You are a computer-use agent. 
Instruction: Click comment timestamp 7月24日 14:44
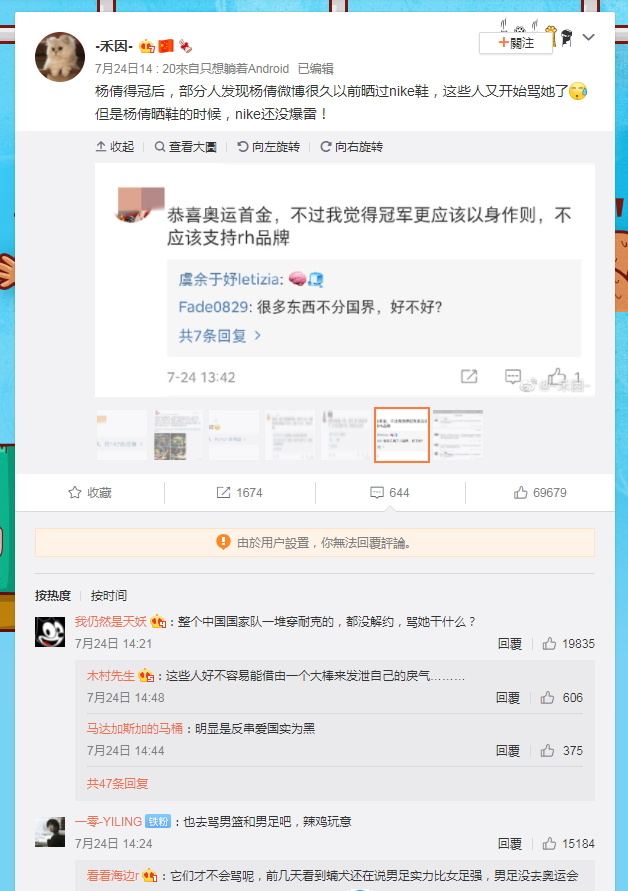[126, 751]
